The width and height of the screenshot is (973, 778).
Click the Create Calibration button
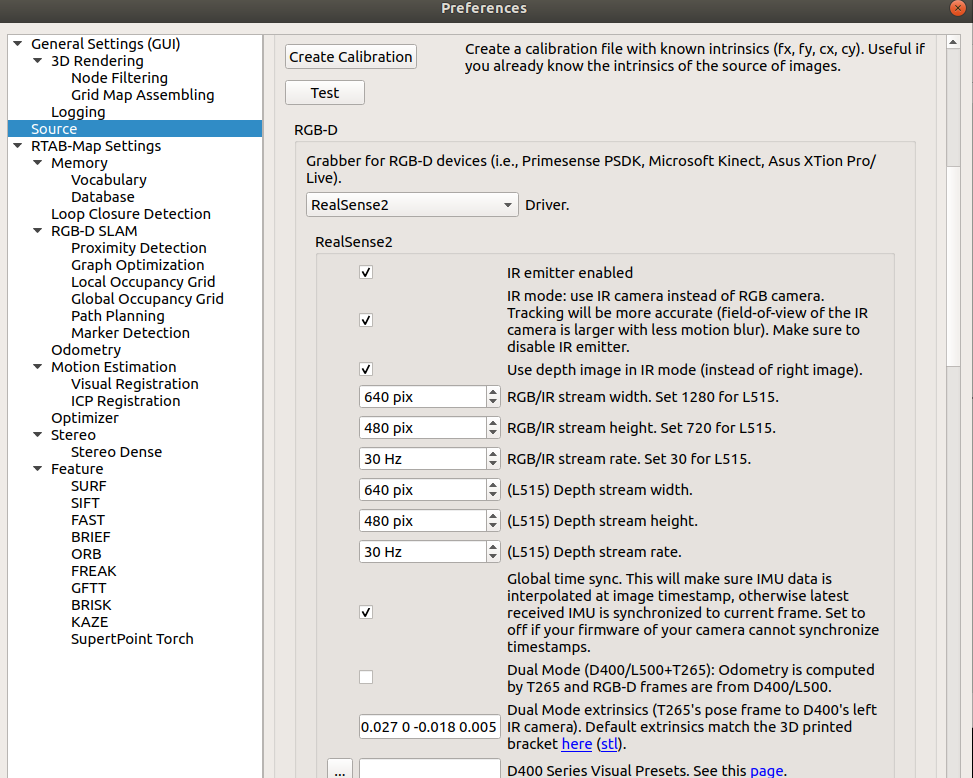click(350, 57)
